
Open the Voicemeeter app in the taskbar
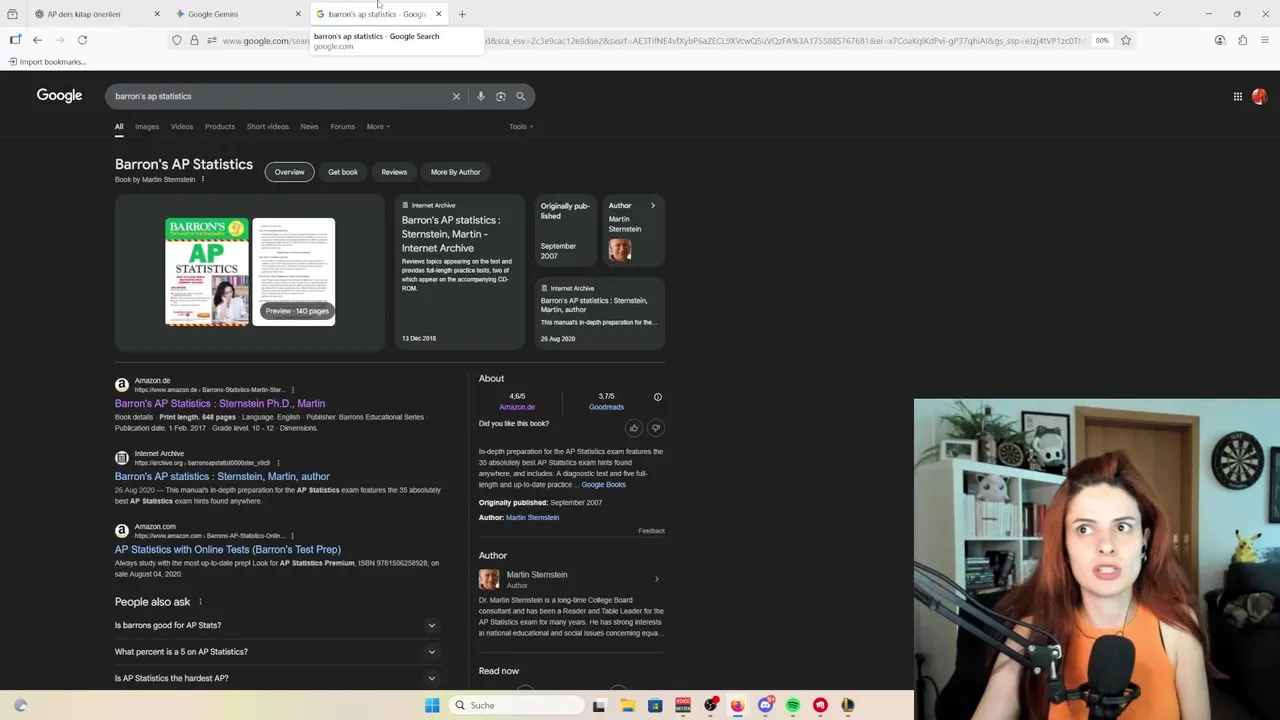(682, 705)
